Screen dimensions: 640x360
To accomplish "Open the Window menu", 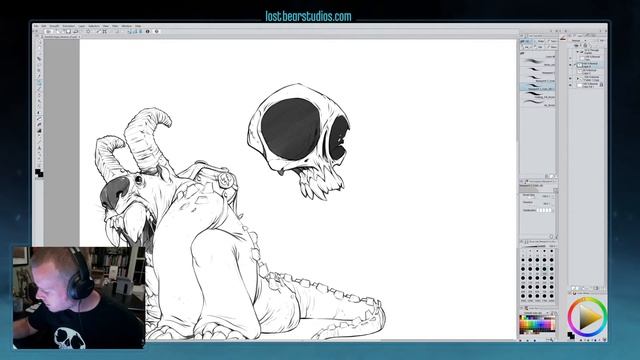I will (x=127, y=26).
